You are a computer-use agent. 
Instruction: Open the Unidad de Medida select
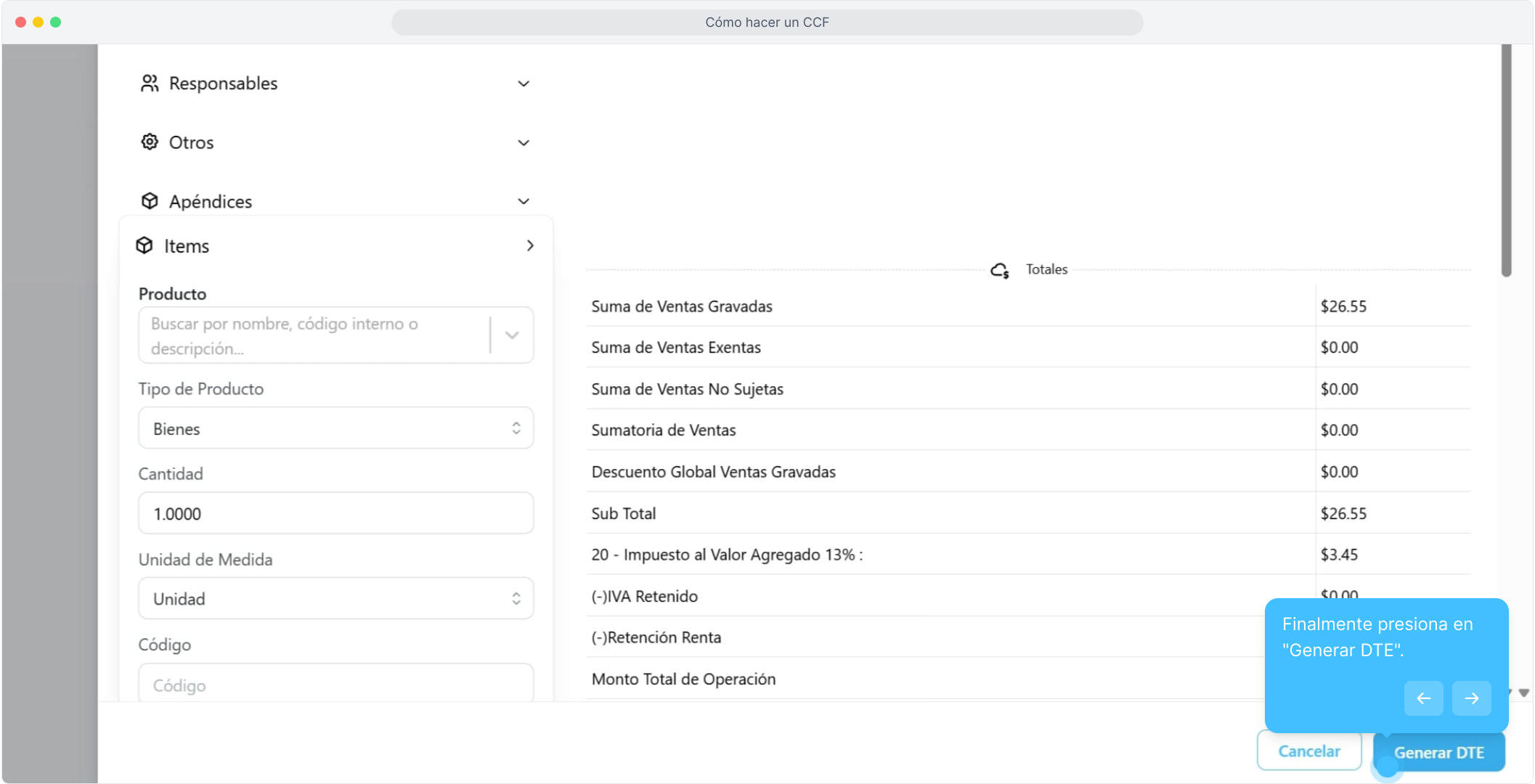(335, 599)
